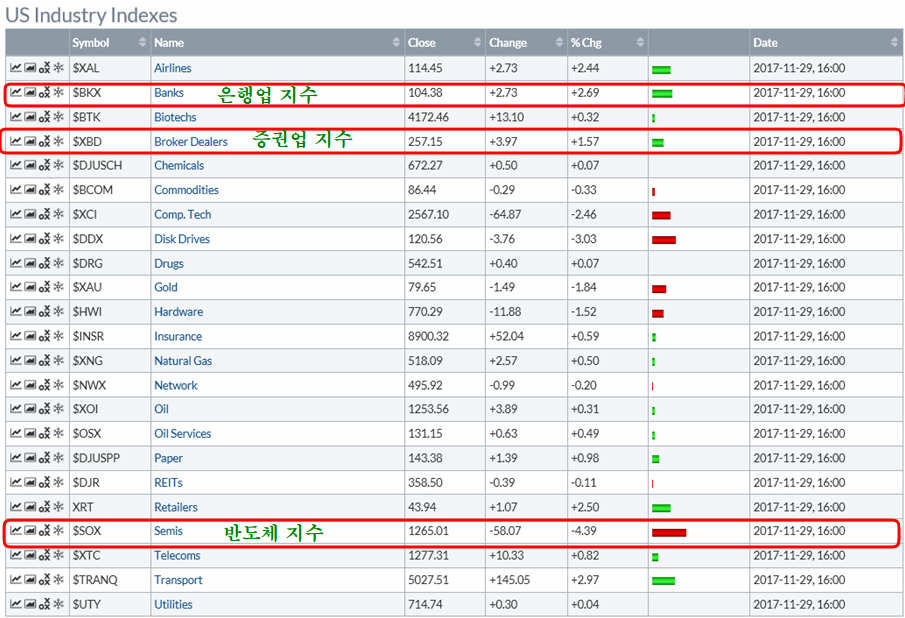Screen dimensions: 905x618
Task: Open the point & figure icon for Oil
Action: click(44, 410)
